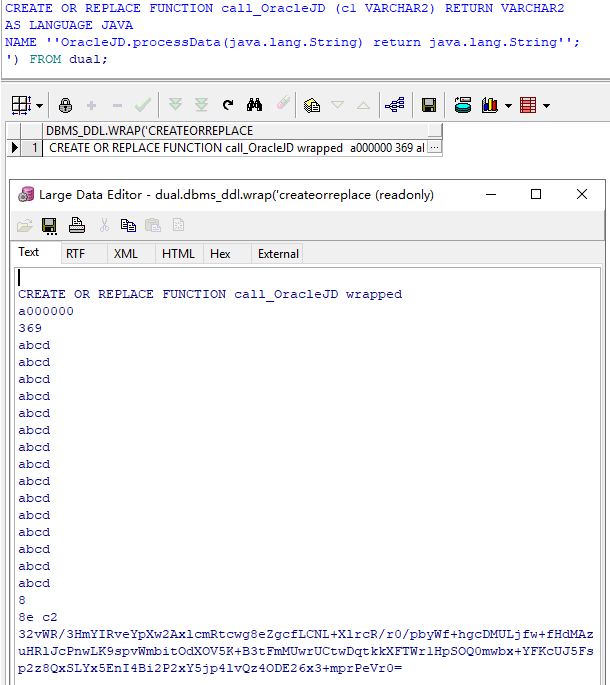The height and width of the screenshot is (685, 610).
Task: Go to next record down-triangle icon
Action: click(337, 105)
